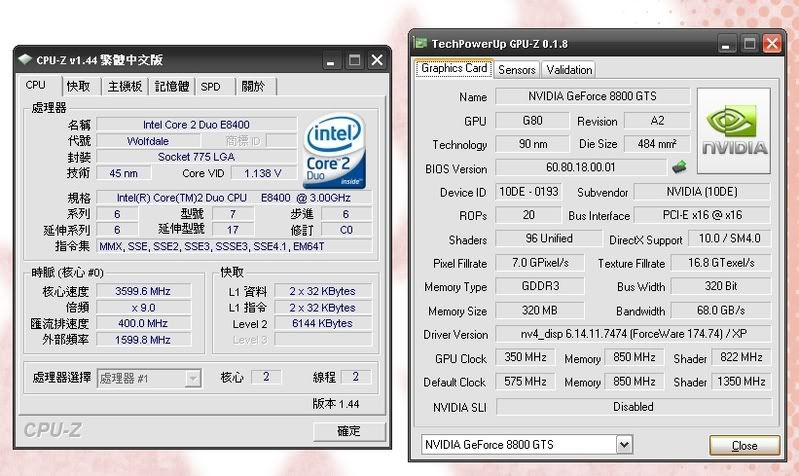This screenshot has width=799, height=476.
Task: Click the Shader clock value 822 MHz
Action: (741, 357)
